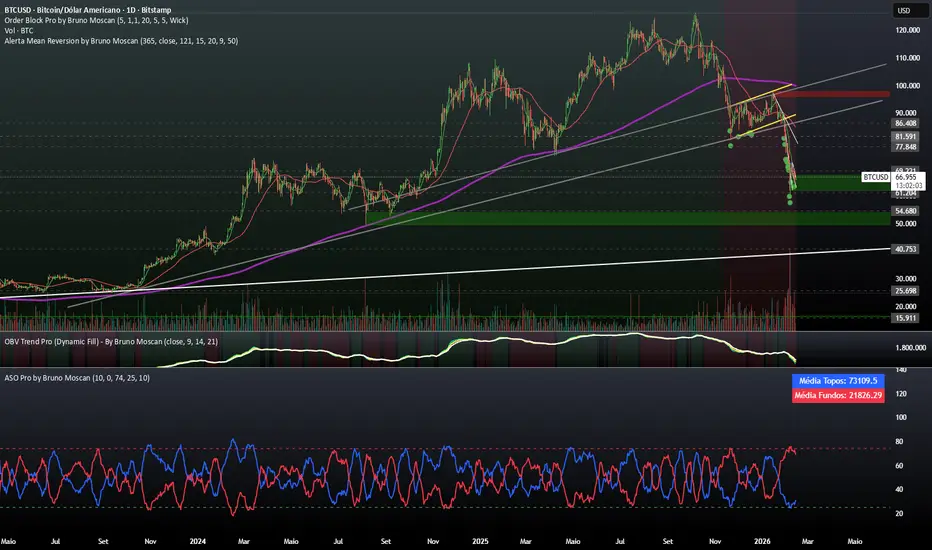The height and width of the screenshot is (550, 932).
Task: Select the 40.753 trendline price label
Action: [905, 249]
